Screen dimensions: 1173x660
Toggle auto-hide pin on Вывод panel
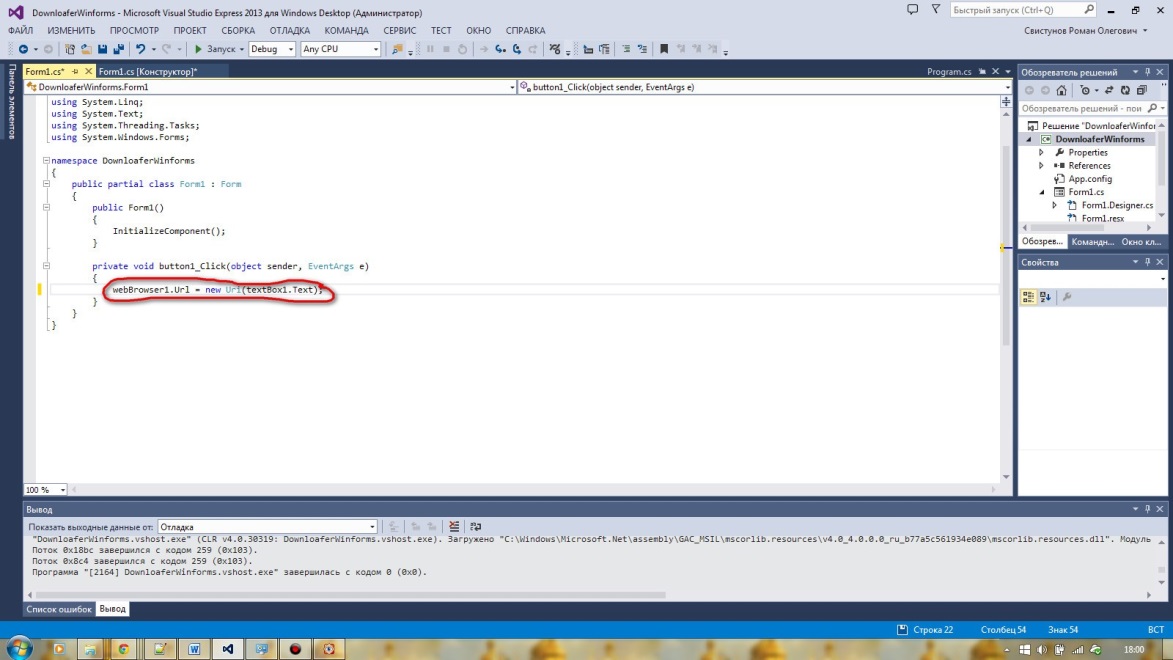(1148, 510)
